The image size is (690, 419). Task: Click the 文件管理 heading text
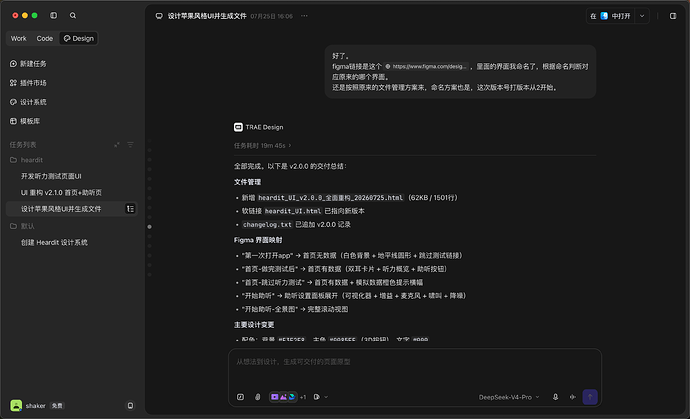247,182
